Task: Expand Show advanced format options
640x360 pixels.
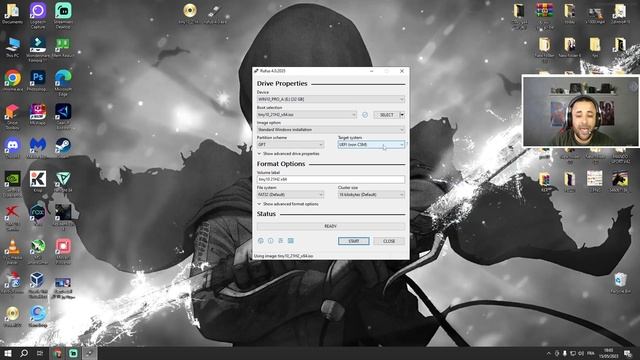Action: click(288, 204)
